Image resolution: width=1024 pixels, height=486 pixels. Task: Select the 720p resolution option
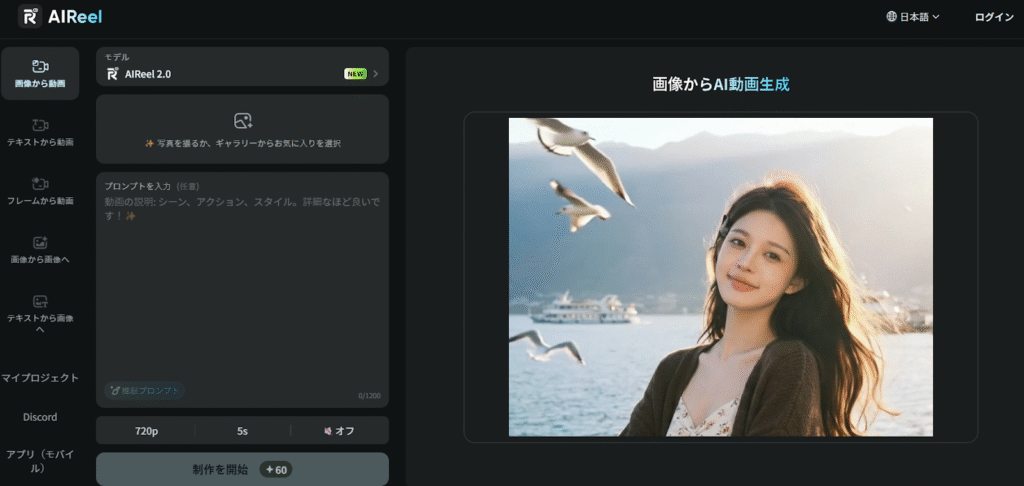(146, 431)
